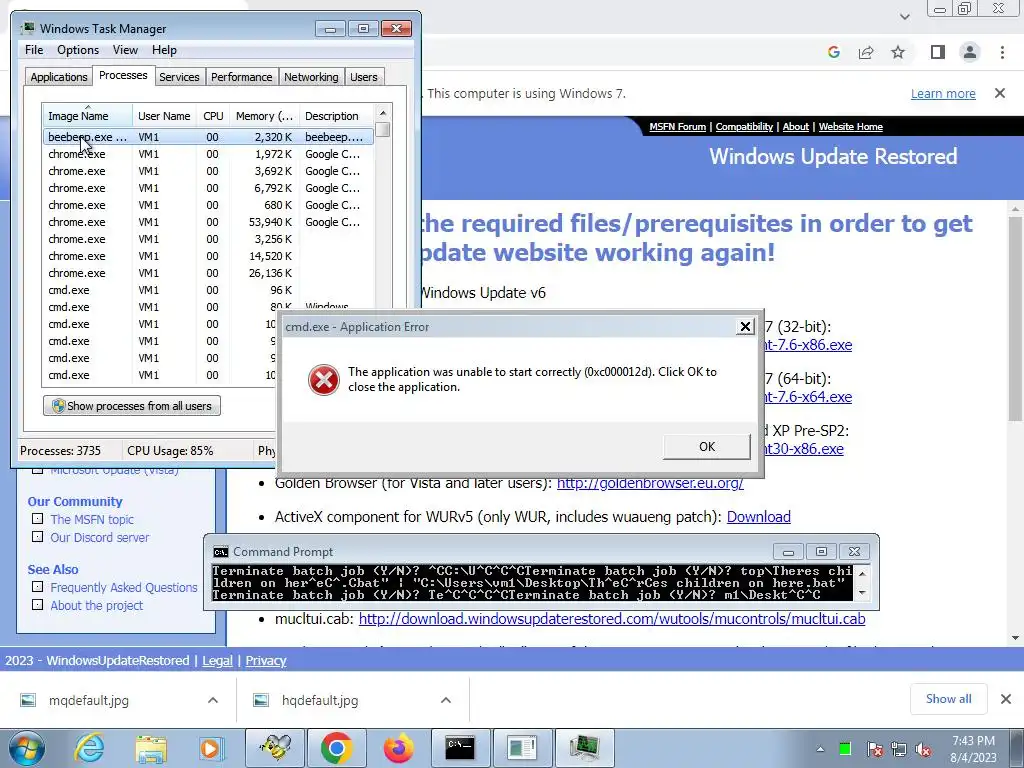Click the muted volume tray icon
This screenshot has height=768, width=1024.
pos(923,749)
